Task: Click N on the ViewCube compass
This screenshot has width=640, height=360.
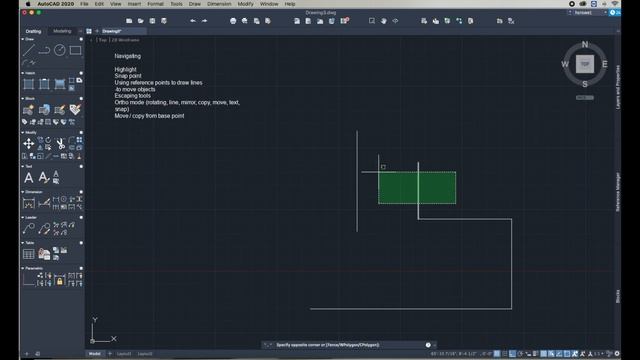Action: click(585, 44)
